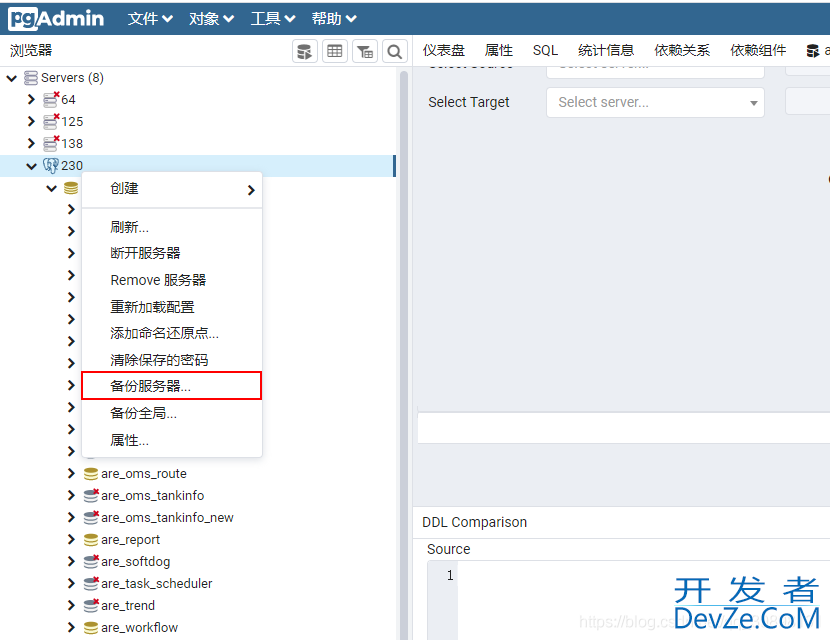Expand server 138 node
830x640 pixels.
tap(31, 143)
